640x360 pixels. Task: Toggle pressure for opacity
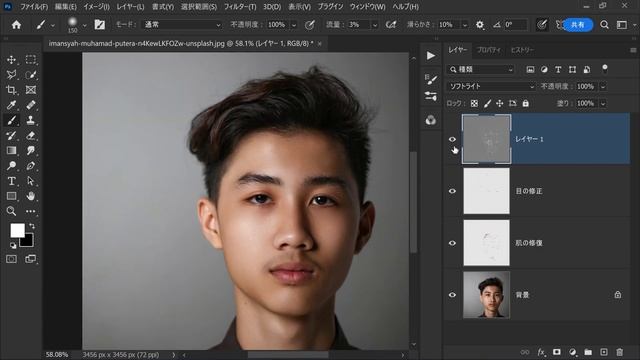[x=310, y=25]
